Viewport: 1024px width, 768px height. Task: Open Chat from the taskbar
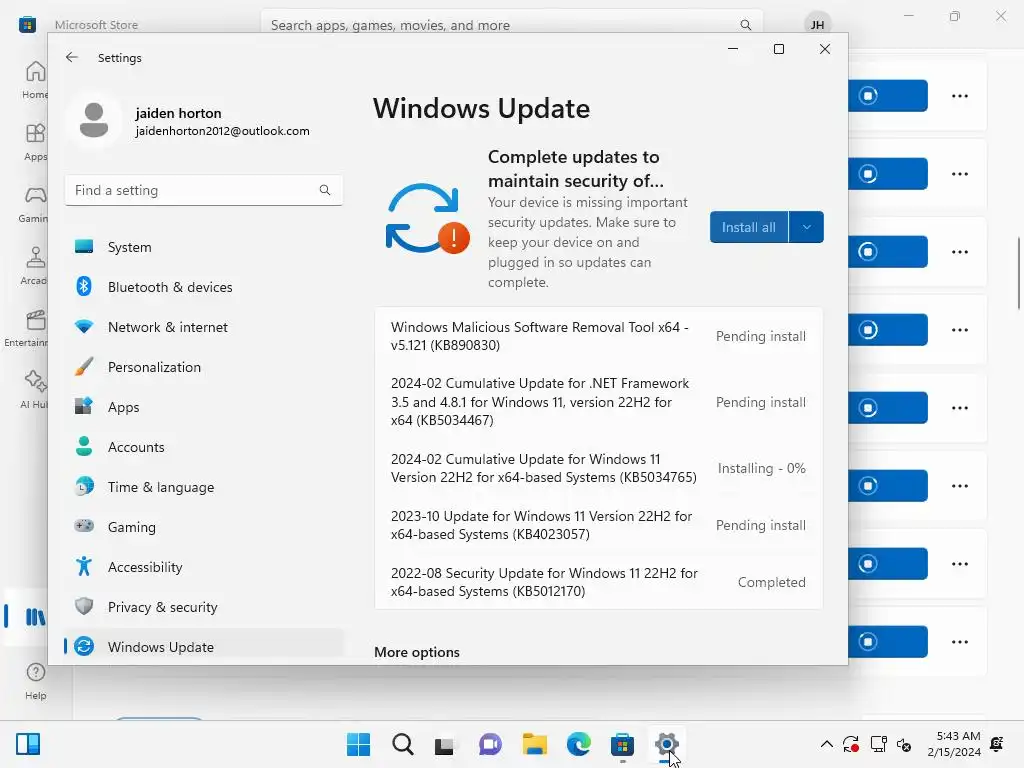490,744
